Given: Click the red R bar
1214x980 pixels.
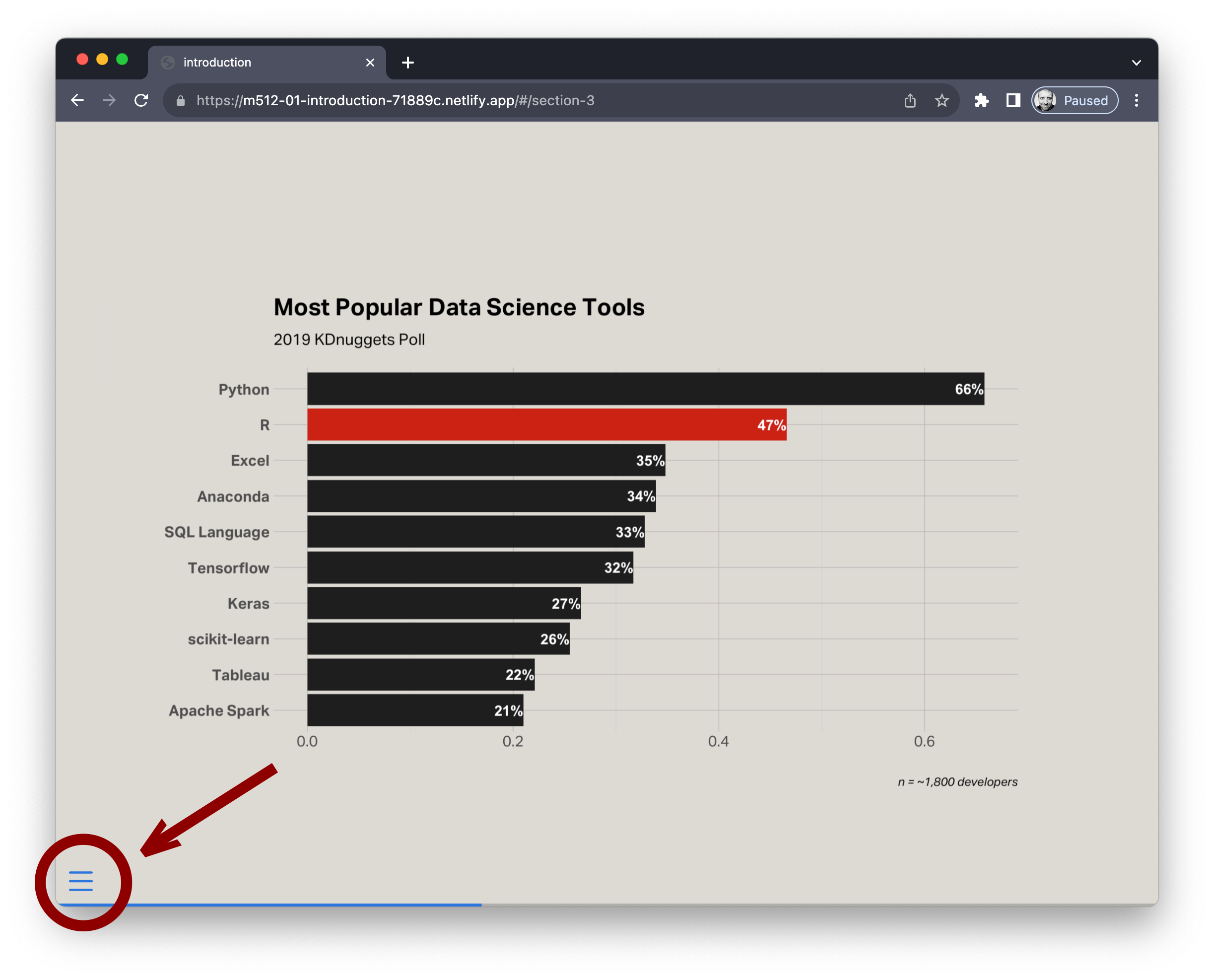Looking at the screenshot, I should click(546, 424).
